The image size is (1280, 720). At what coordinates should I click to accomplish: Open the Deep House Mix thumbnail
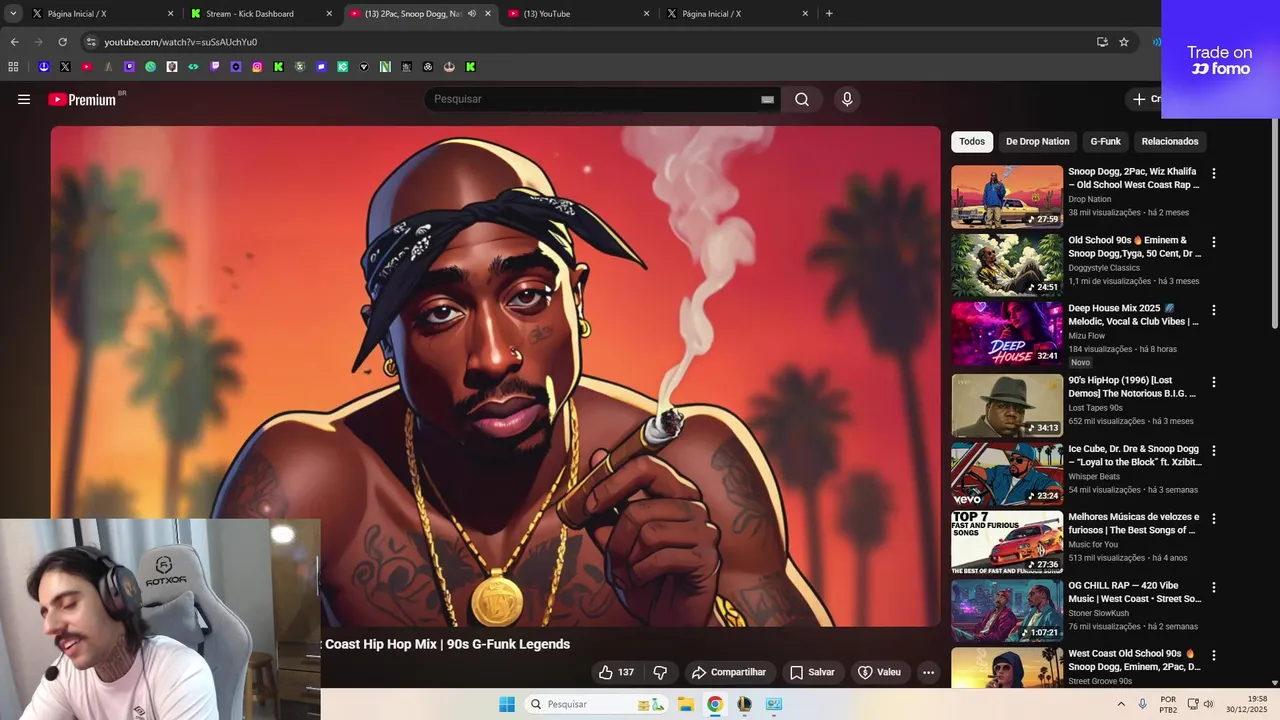coord(1007,334)
